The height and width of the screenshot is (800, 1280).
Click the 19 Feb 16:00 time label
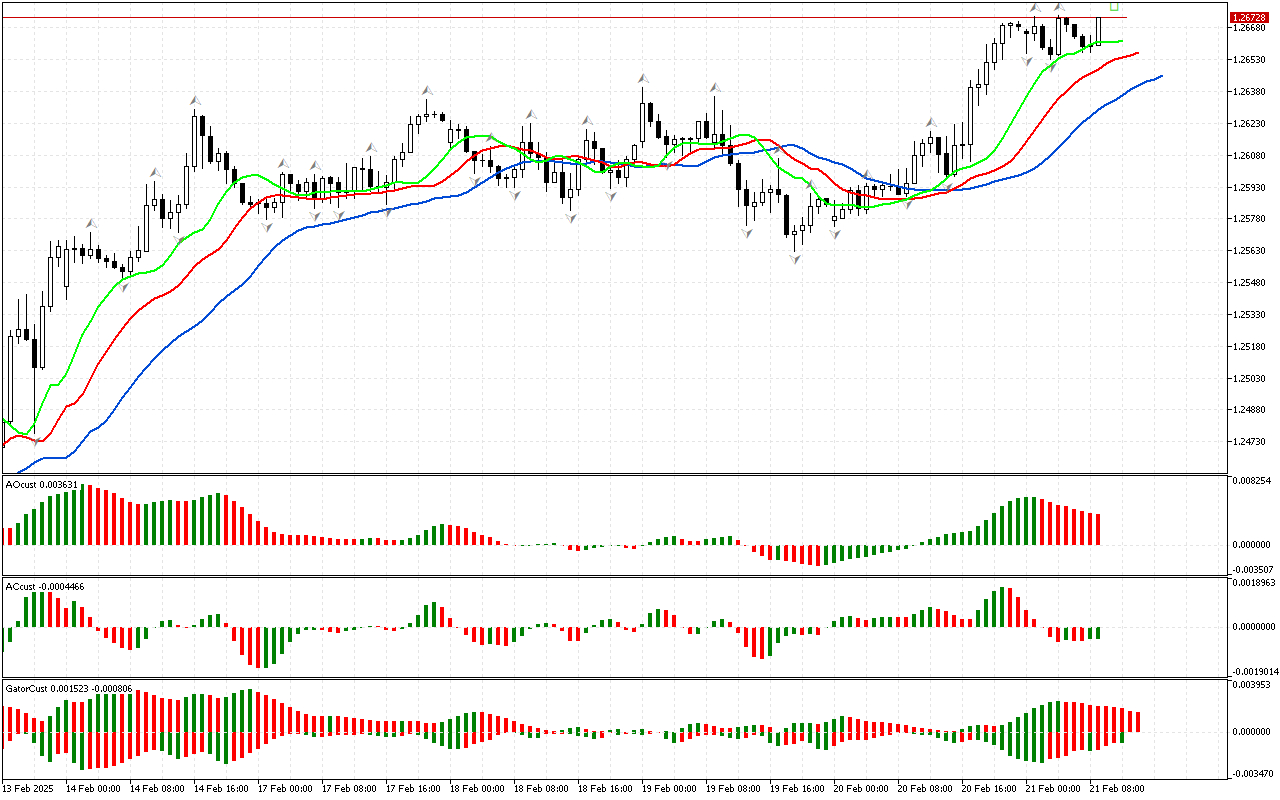(797, 788)
